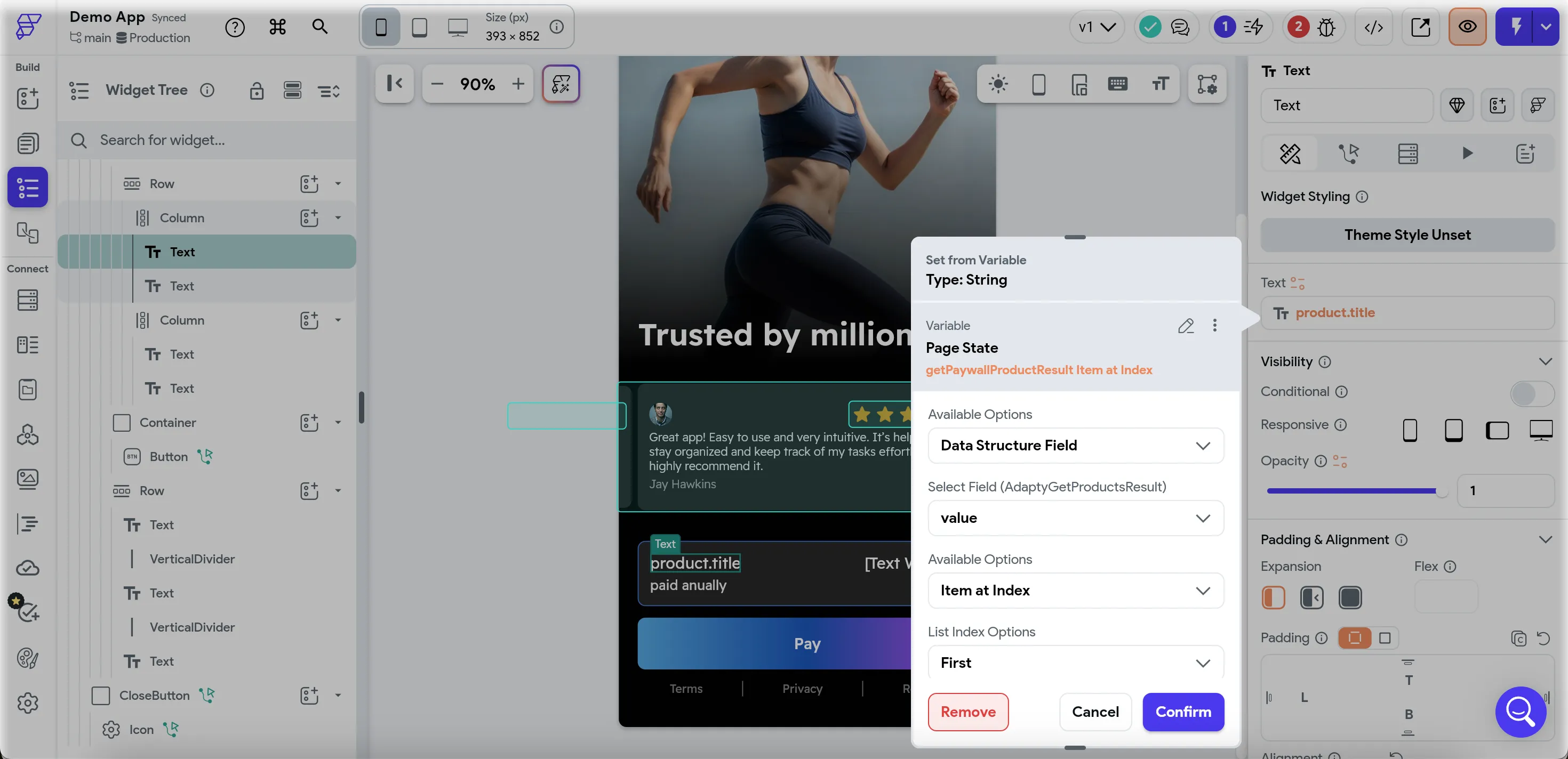Click the Remove button
The image size is (1568, 759).
coord(968,712)
